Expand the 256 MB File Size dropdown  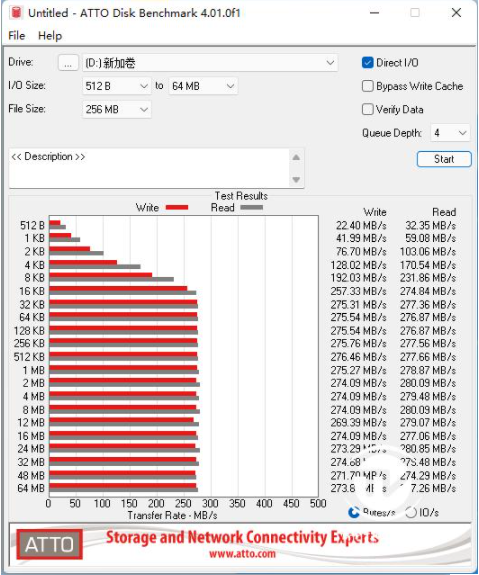[117, 109]
